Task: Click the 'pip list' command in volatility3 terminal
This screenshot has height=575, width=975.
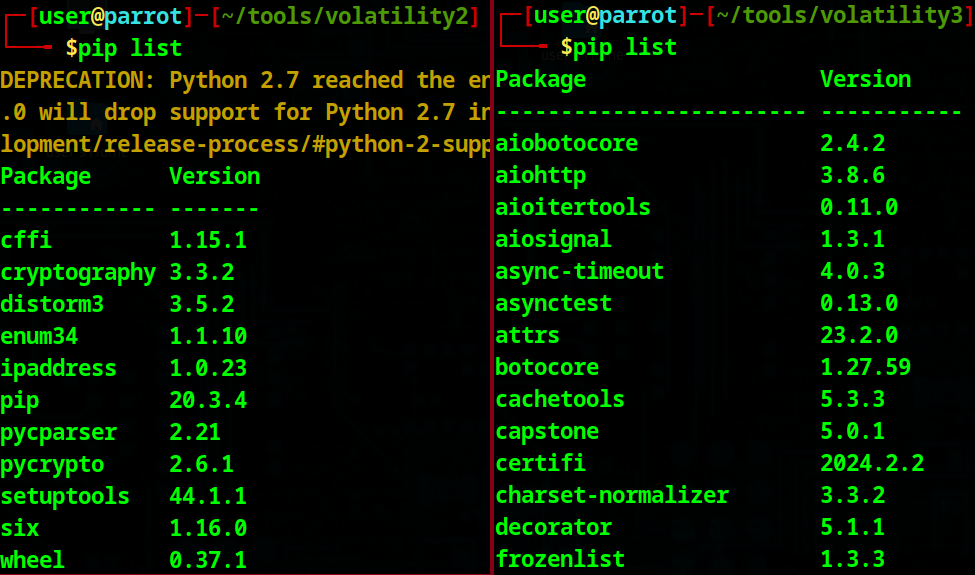Action: [x=626, y=47]
